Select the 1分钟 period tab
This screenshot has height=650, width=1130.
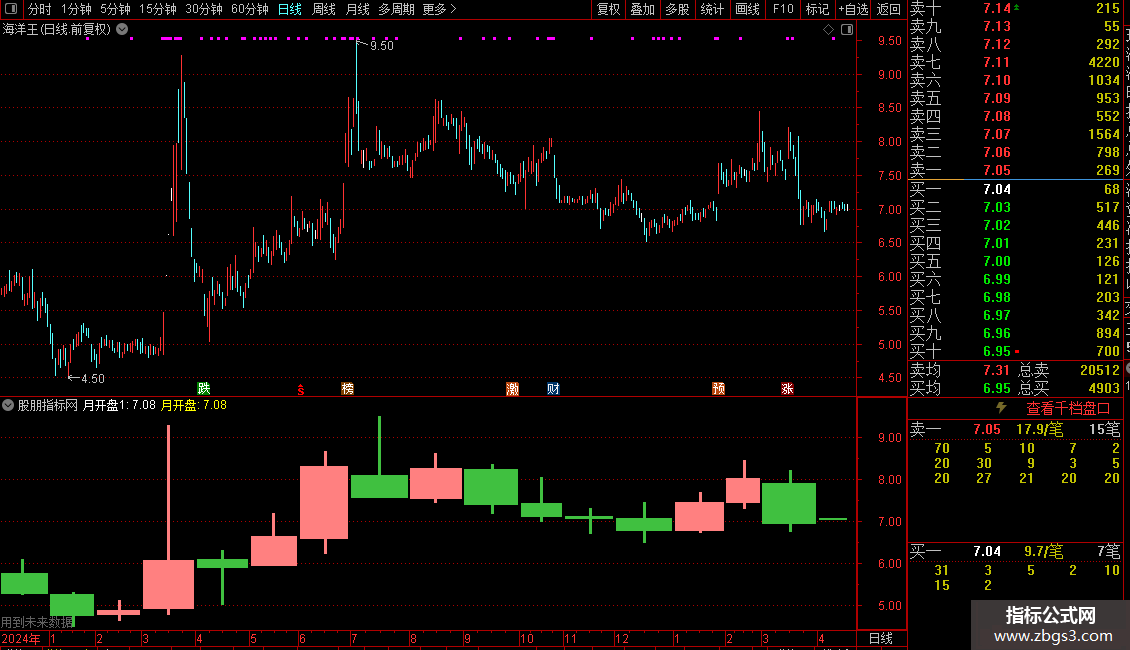click(76, 9)
